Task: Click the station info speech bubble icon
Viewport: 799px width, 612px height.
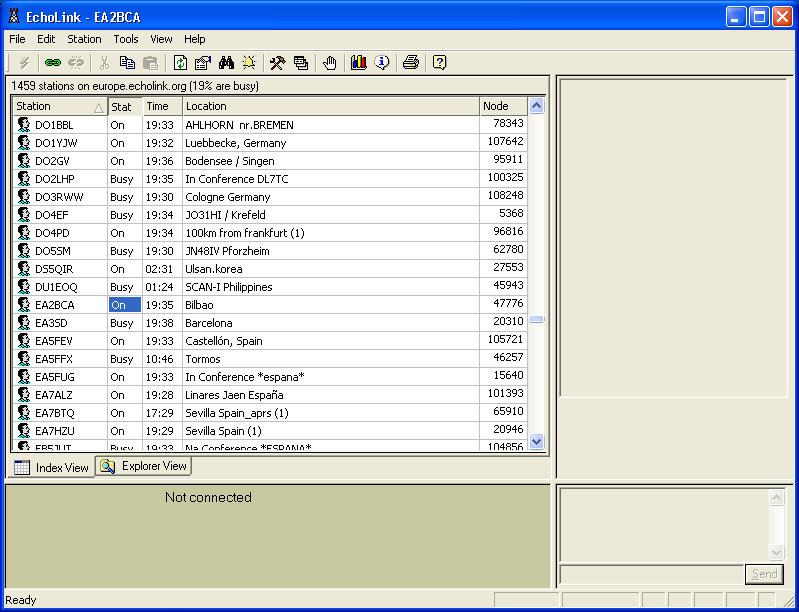Action: point(381,63)
